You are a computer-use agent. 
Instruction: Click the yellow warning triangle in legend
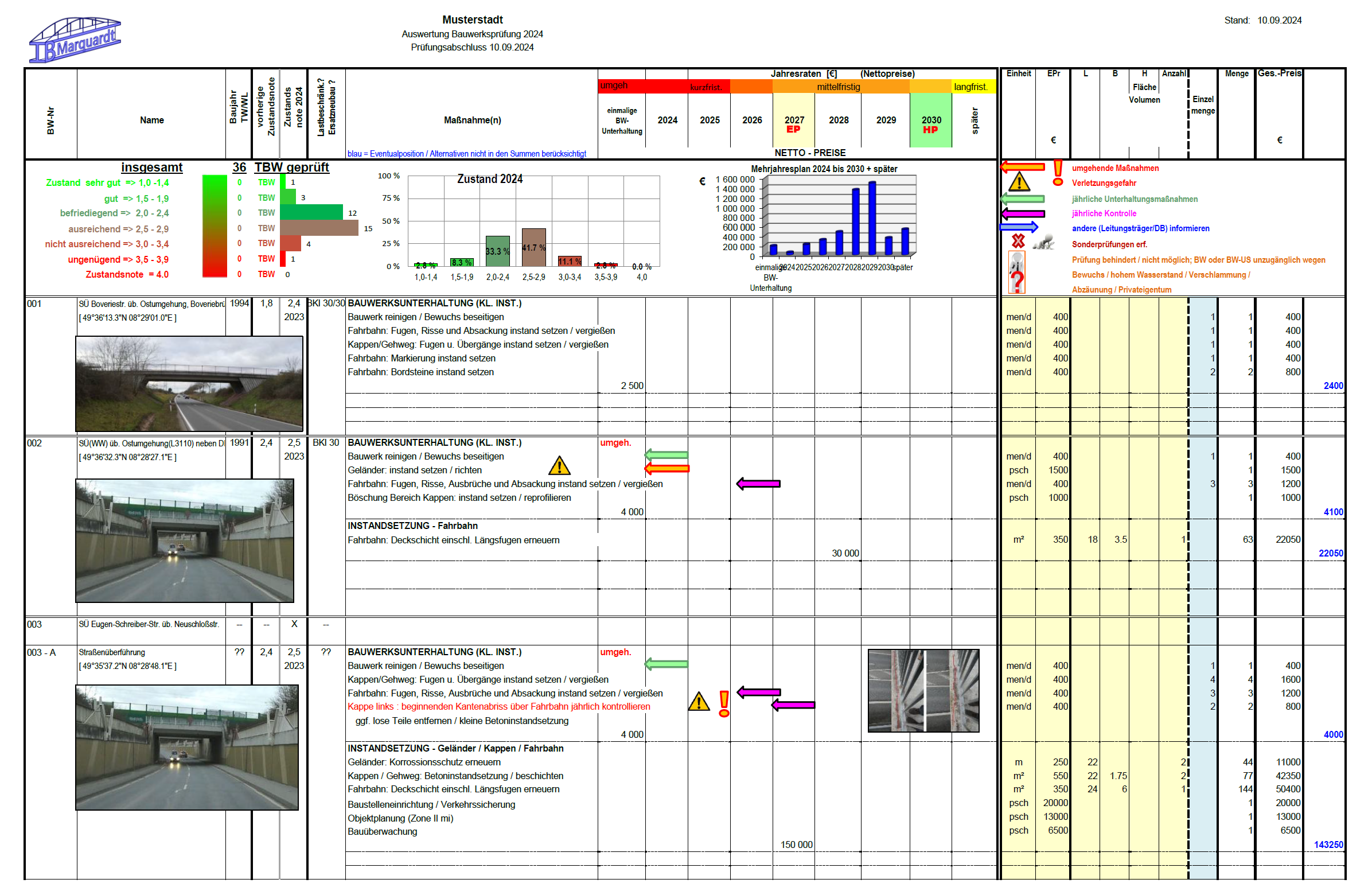coord(1019,183)
